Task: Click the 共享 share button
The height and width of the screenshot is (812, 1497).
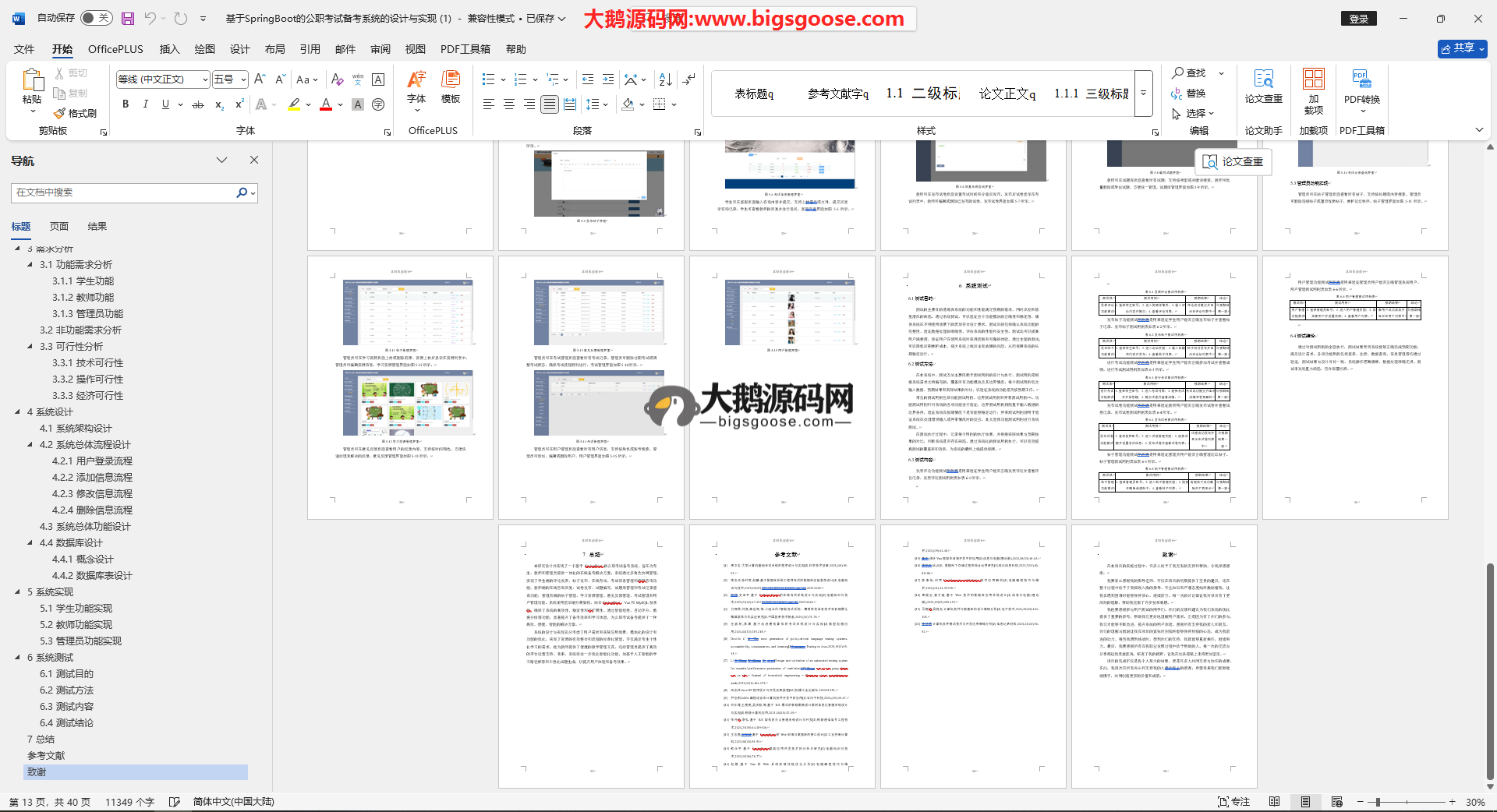Action: coord(1462,48)
